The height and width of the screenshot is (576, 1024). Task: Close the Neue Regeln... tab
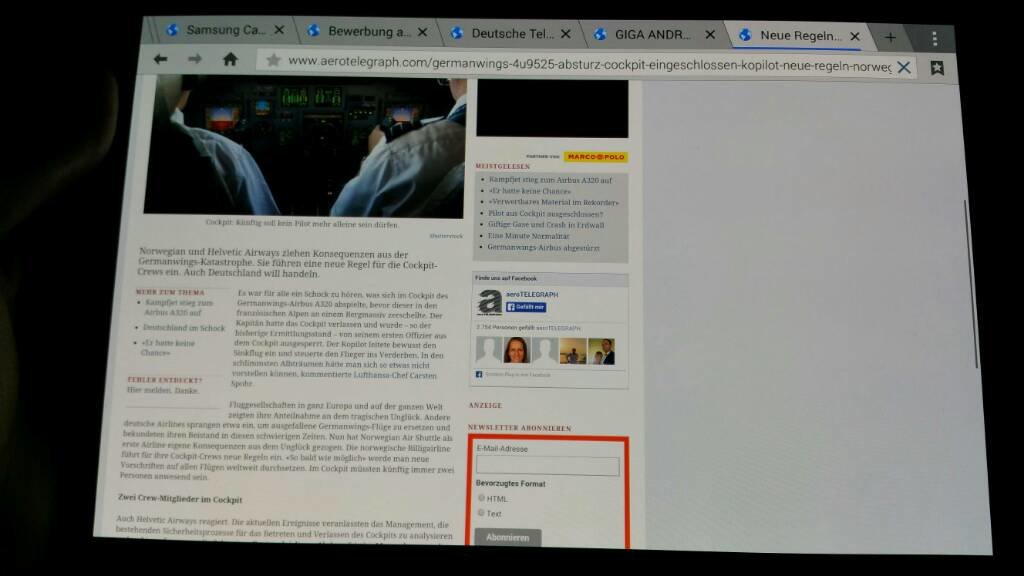click(855, 36)
